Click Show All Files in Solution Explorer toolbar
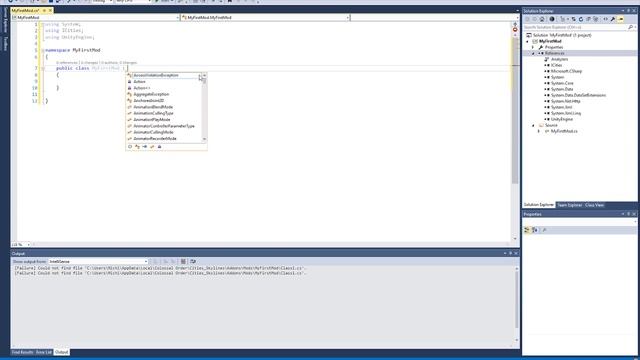This screenshot has width=640, height=360. click(596, 19)
